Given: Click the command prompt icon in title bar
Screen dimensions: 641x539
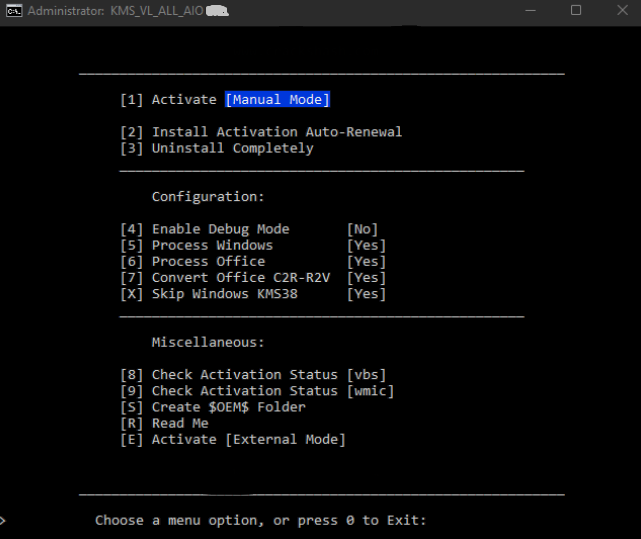Looking at the screenshot, I should 14,10.
